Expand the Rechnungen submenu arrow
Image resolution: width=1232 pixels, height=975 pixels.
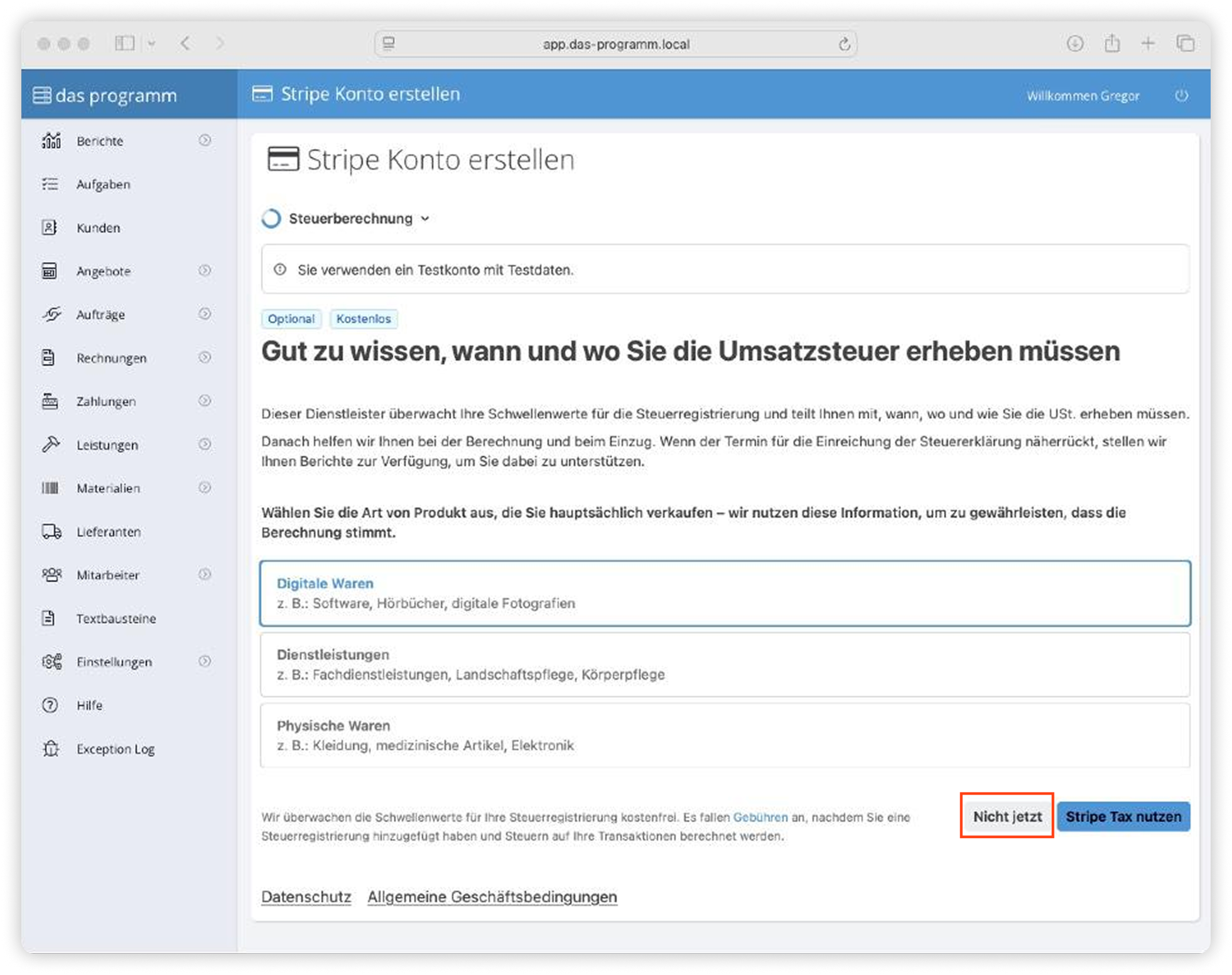[205, 357]
